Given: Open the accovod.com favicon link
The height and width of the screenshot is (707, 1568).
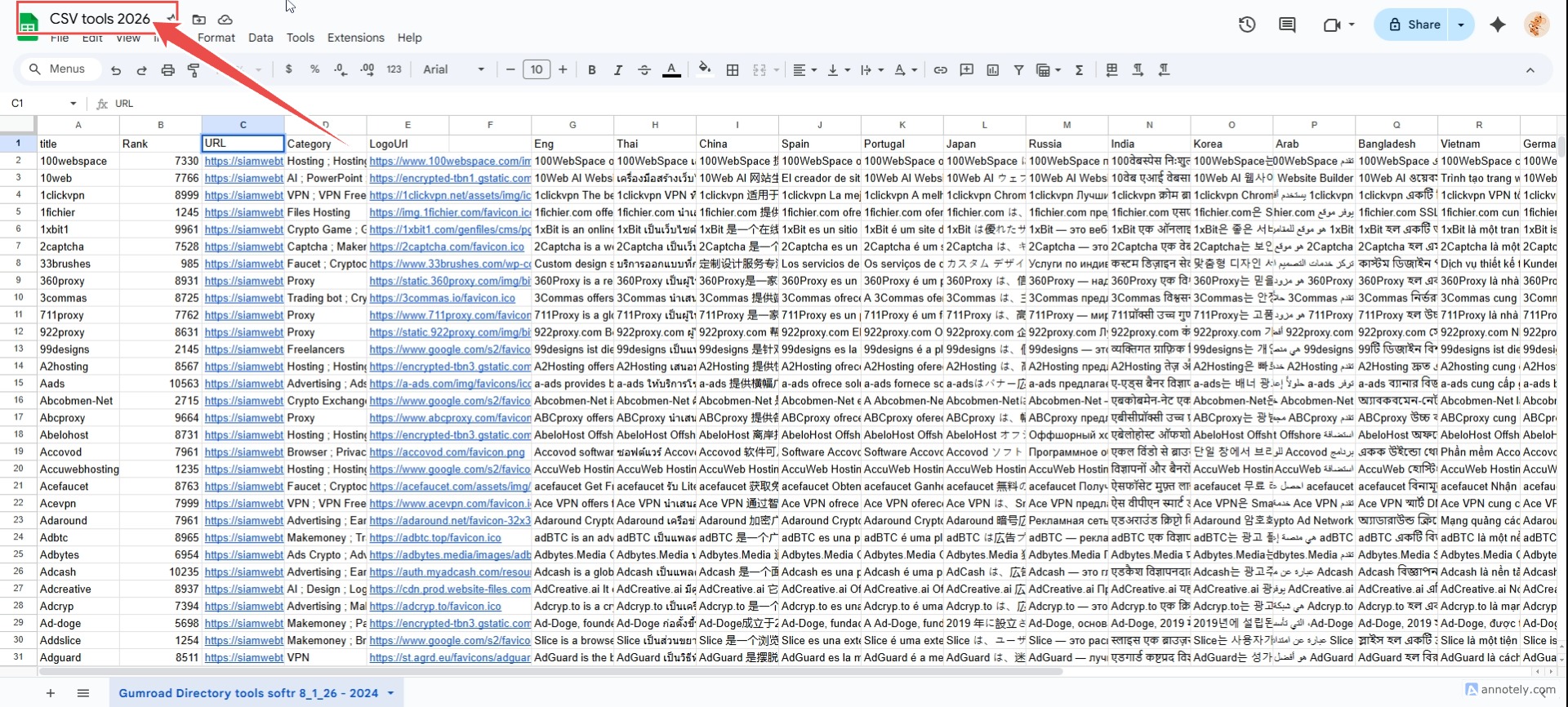Looking at the screenshot, I should (447, 452).
